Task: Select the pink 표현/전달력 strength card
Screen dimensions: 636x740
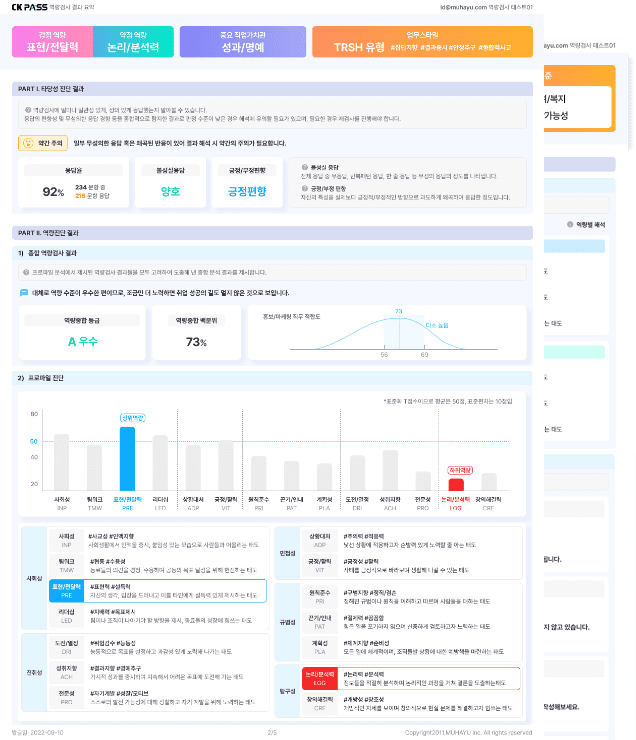Action: tap(52, 42)
